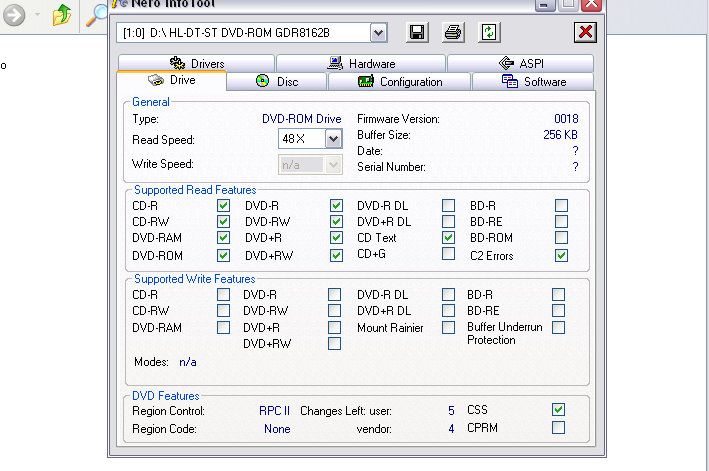
Task: Minimize the Nero InfoTool window
Action: tap(544, 5)
